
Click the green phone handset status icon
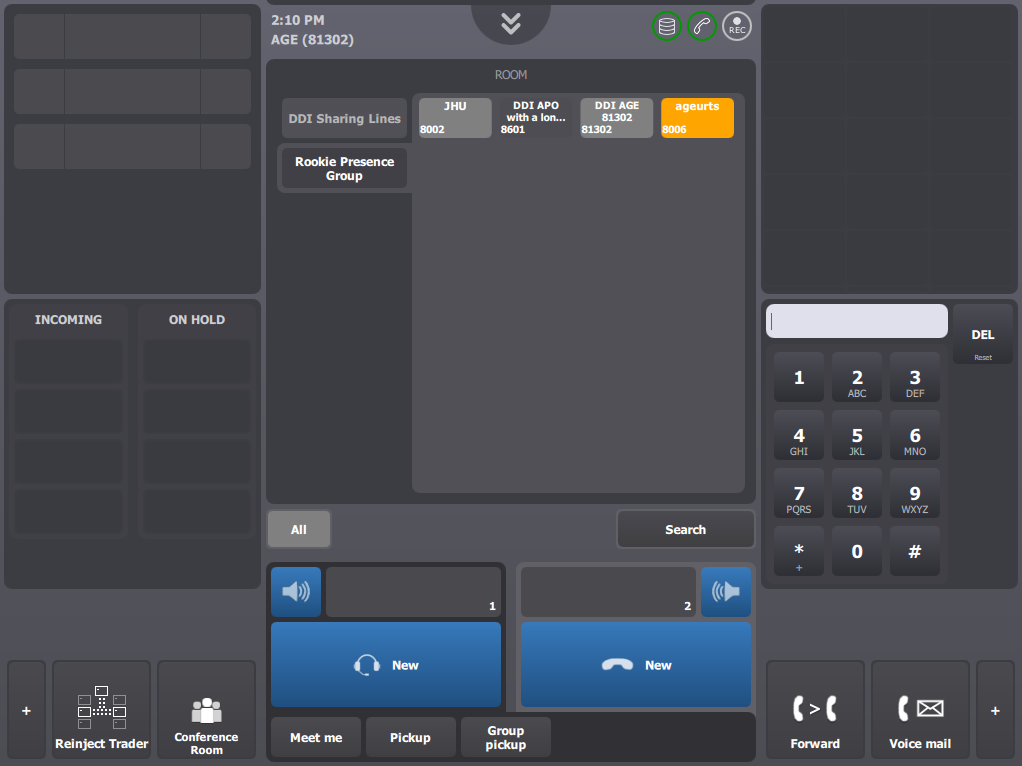pyautogui.click(x=702, y=27)
